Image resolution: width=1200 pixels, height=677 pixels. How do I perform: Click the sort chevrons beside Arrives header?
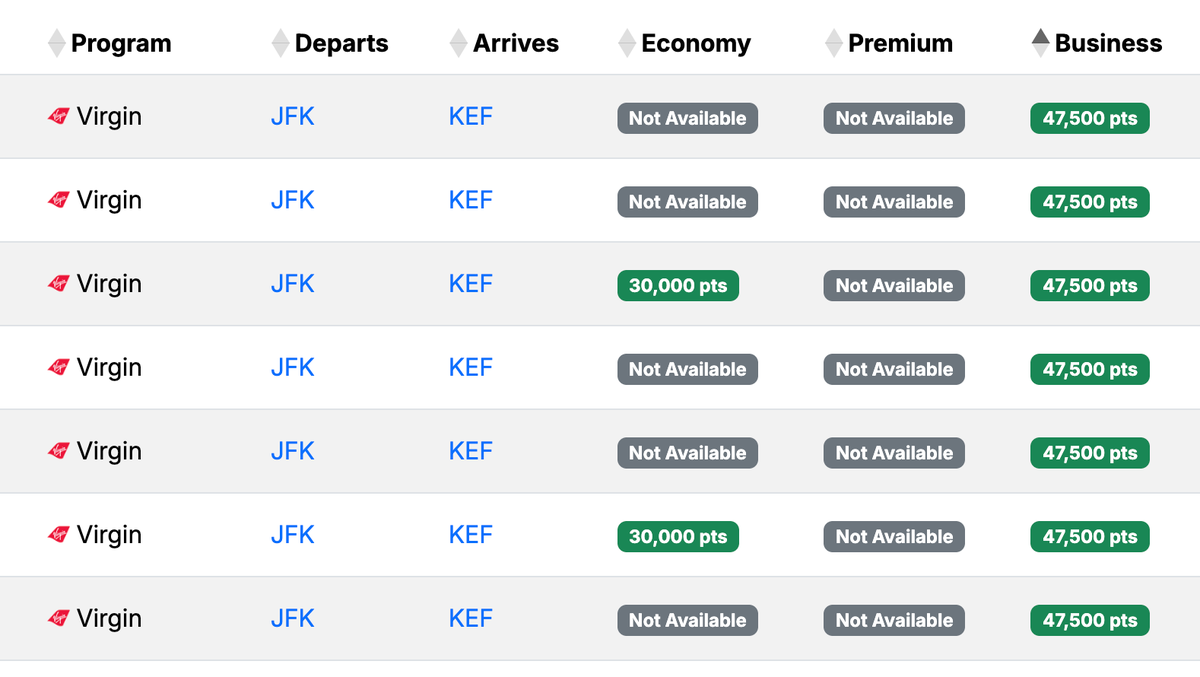(x=457, y=42)
